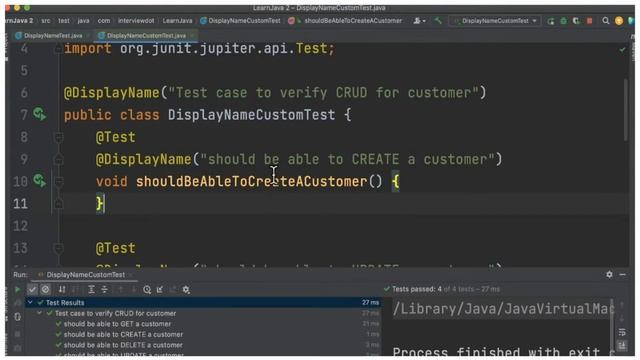Click DisplayNameCustomTest class breadcrumb

pos(240,20)
